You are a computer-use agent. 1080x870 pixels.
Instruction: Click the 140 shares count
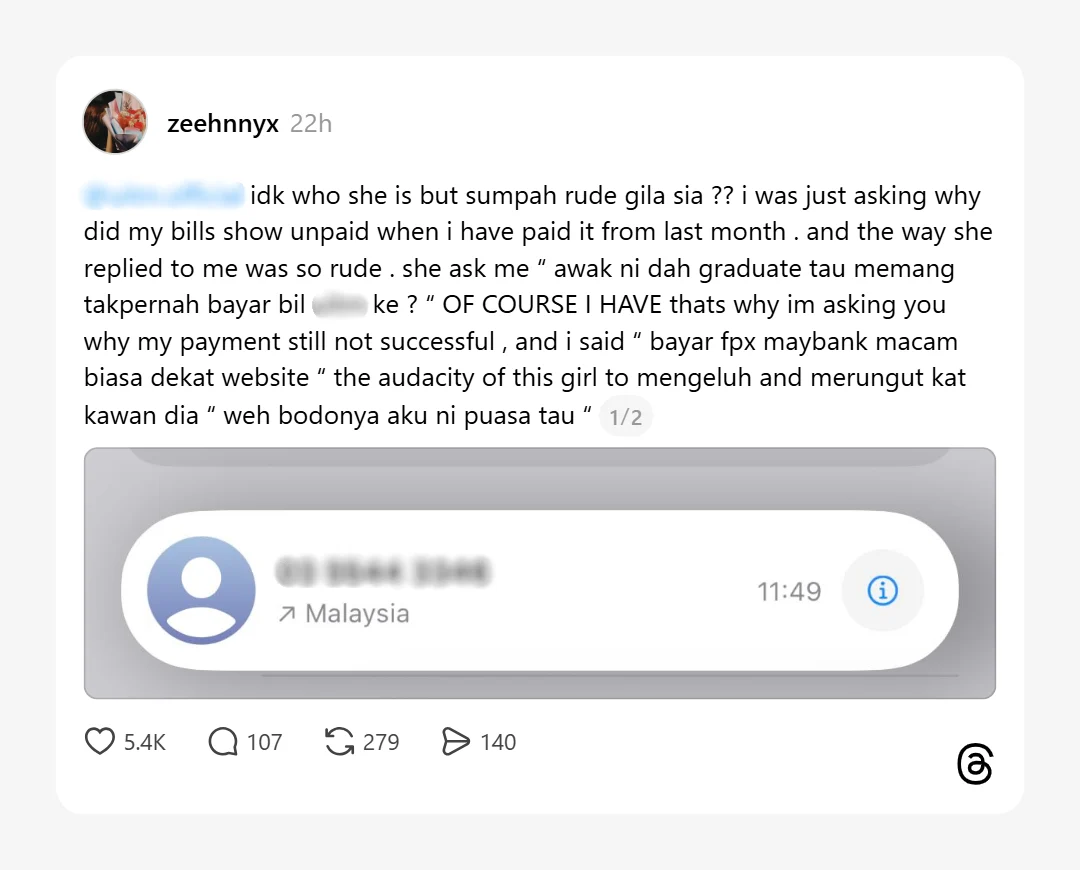pos(498,742)
